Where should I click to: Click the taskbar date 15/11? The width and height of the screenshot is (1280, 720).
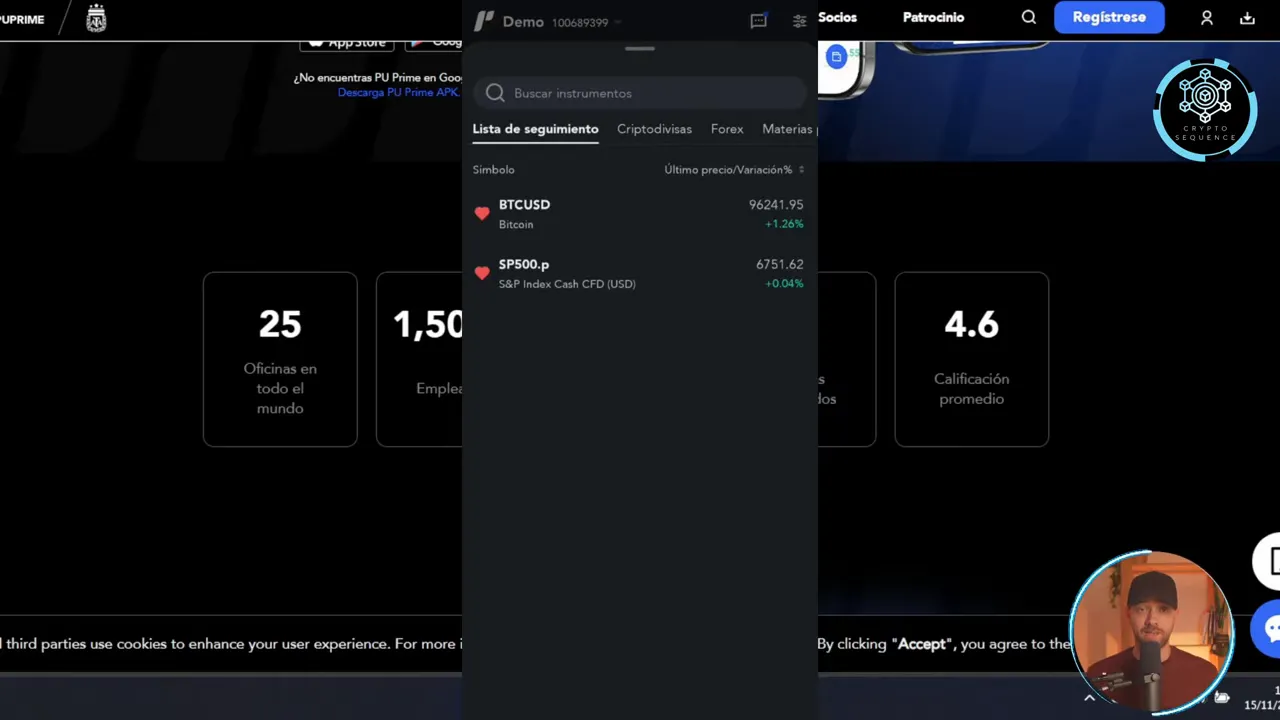click(1262, 705)
